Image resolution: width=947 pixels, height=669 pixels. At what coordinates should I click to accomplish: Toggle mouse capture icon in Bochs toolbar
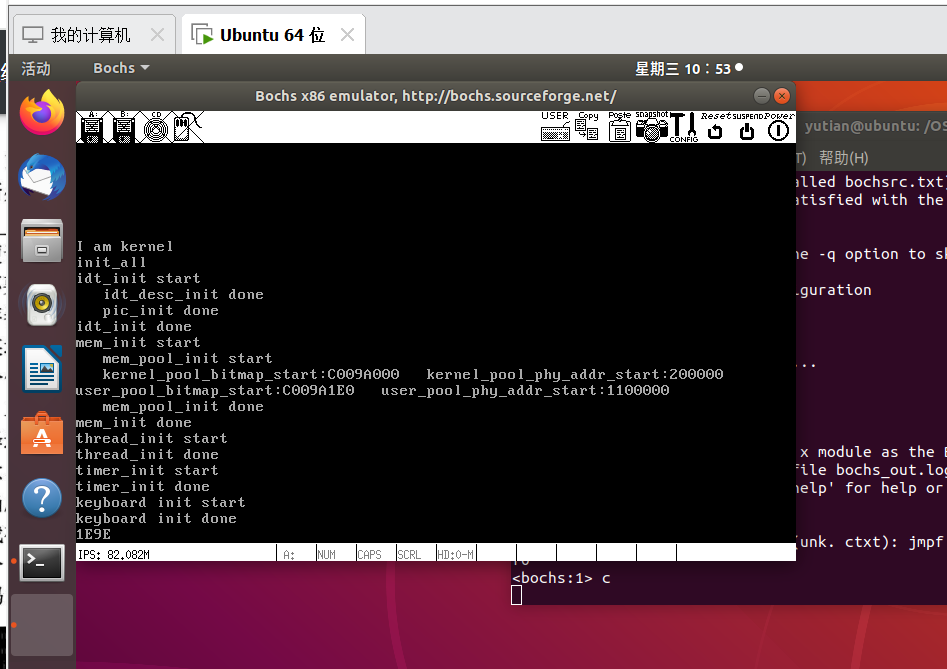click(186, 127)
